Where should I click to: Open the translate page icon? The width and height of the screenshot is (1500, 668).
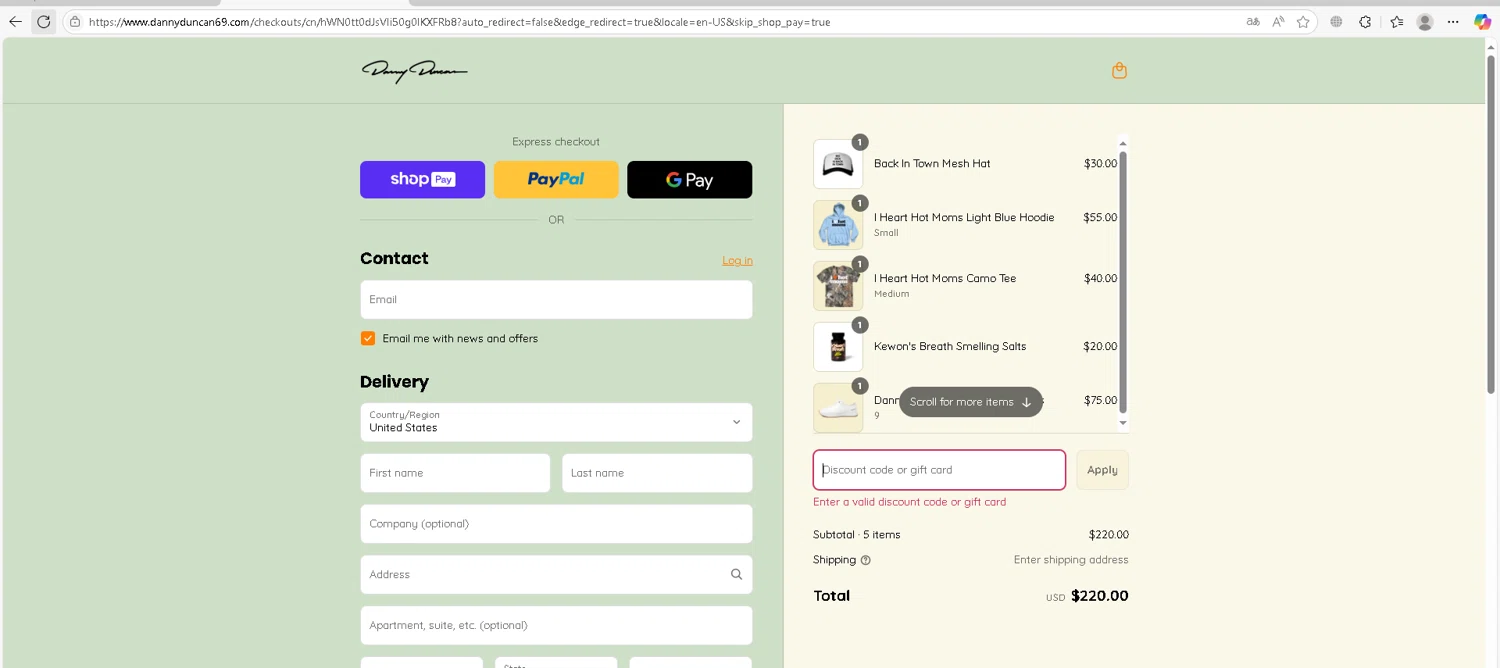(x=1253, y=21)
